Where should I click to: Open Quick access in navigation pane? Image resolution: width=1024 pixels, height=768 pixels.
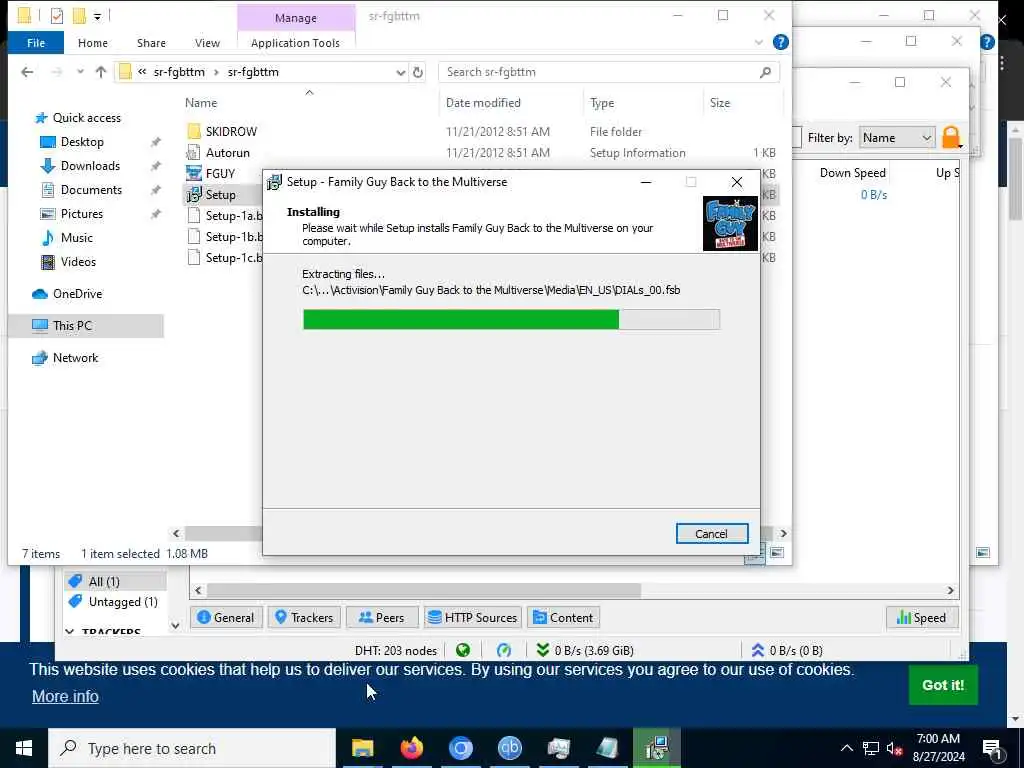click(x=86, y=118)
